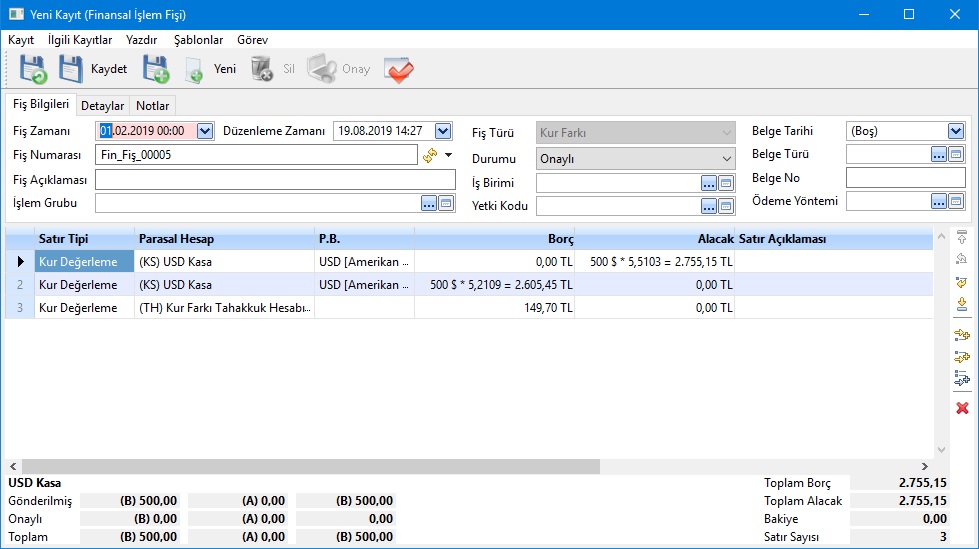Switch to the Notlar tab

[x=153, y=106]
